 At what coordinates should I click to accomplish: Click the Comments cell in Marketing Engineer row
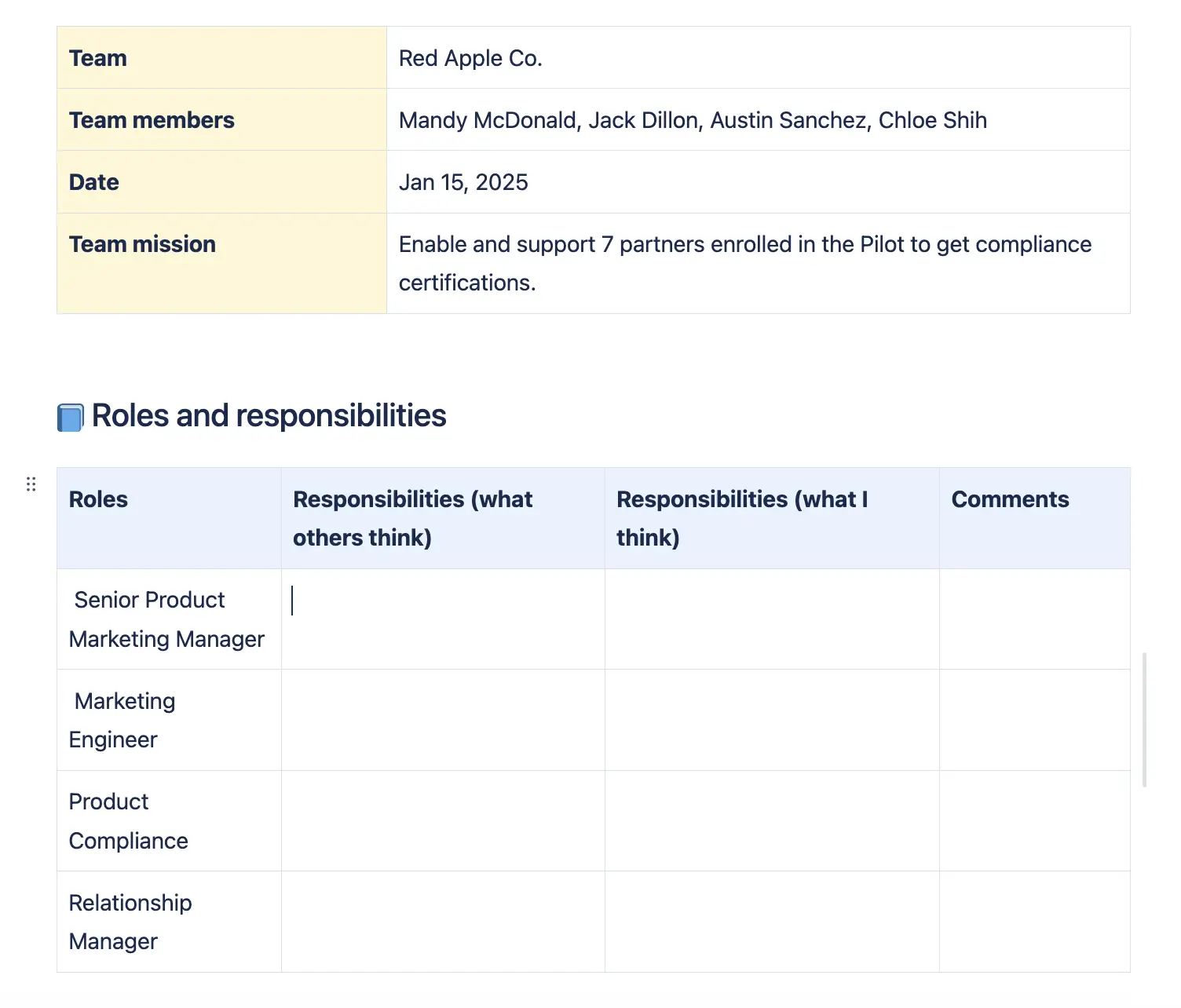pos(1035,720)
